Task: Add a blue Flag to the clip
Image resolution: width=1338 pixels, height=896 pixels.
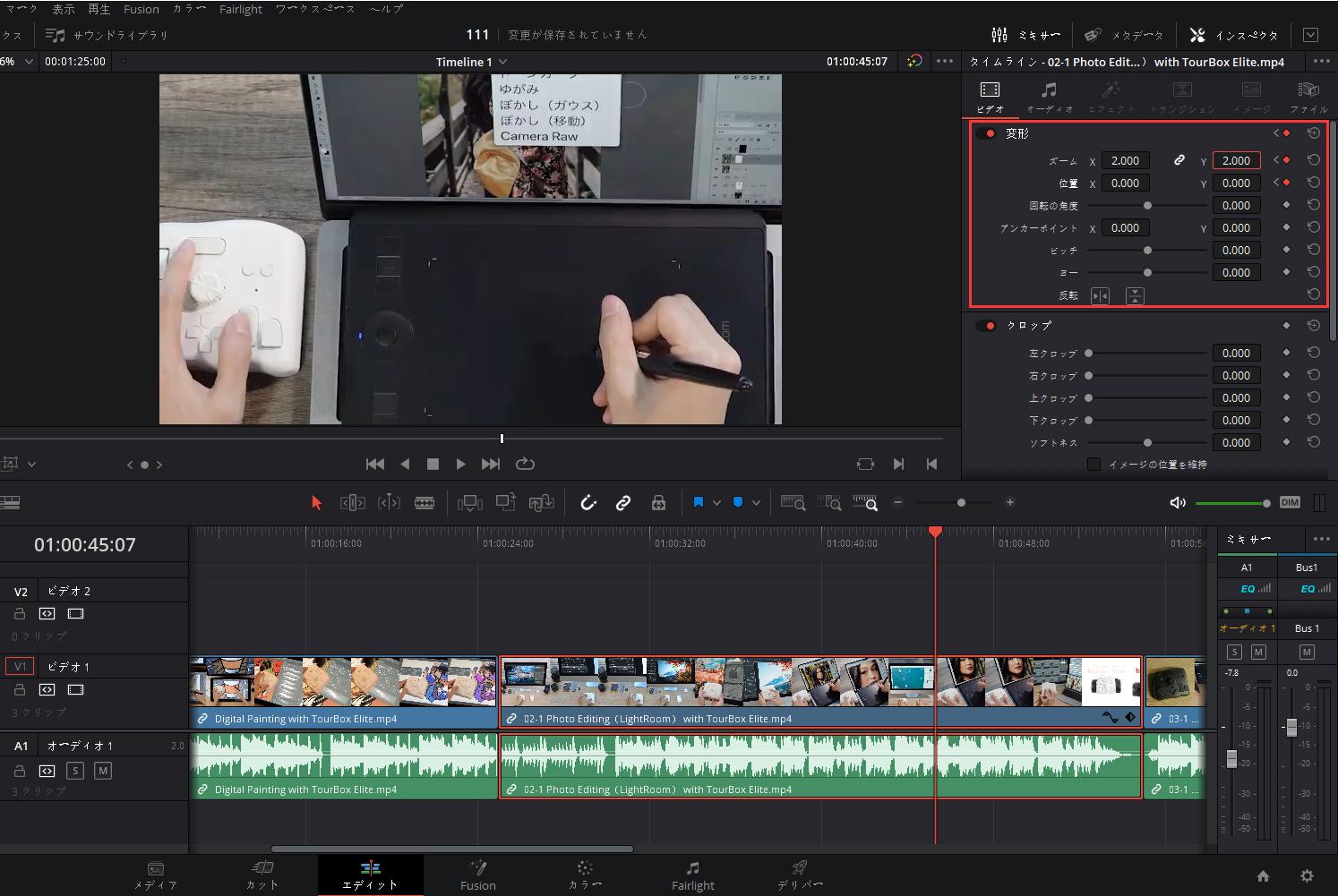Action: 699,503
